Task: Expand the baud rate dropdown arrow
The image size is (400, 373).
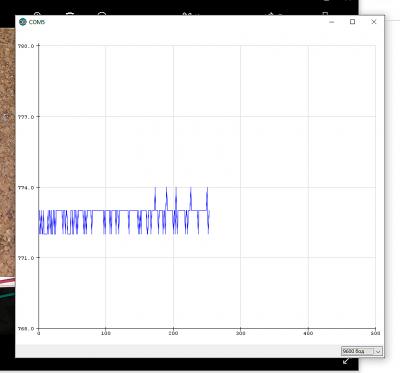Action: click(x=378, y=351)
